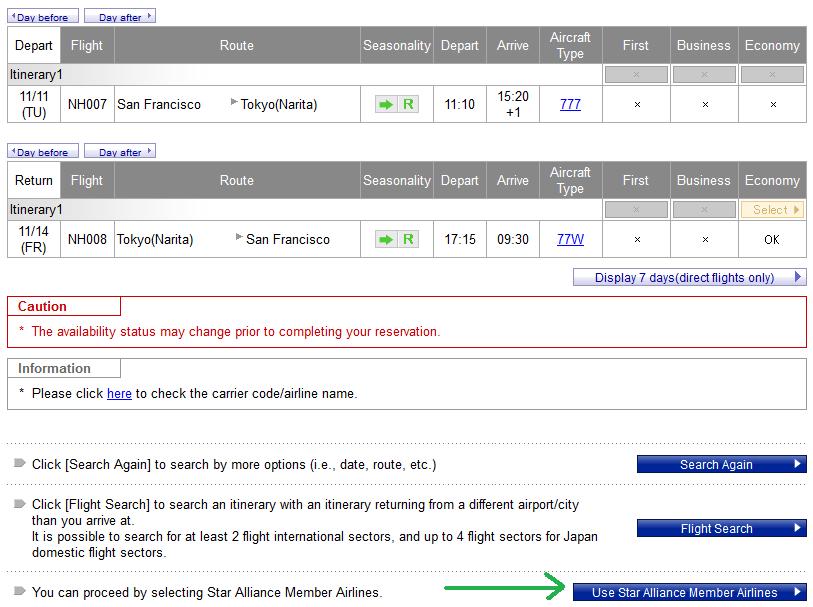Go to Day after for Return flight

(x=119, y=152)
